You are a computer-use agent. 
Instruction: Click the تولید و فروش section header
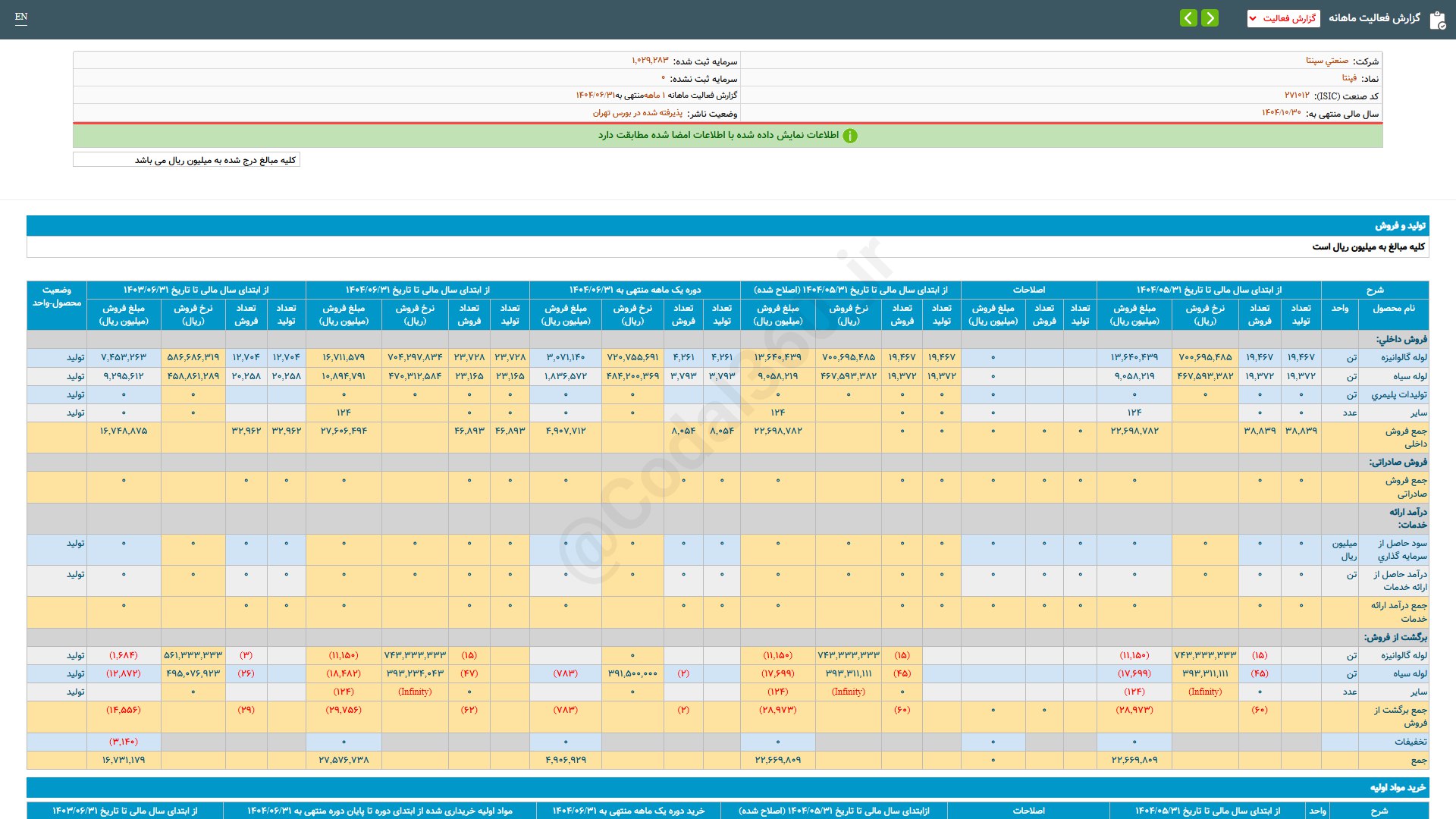pyautogui.click(x=1400, y=226)
